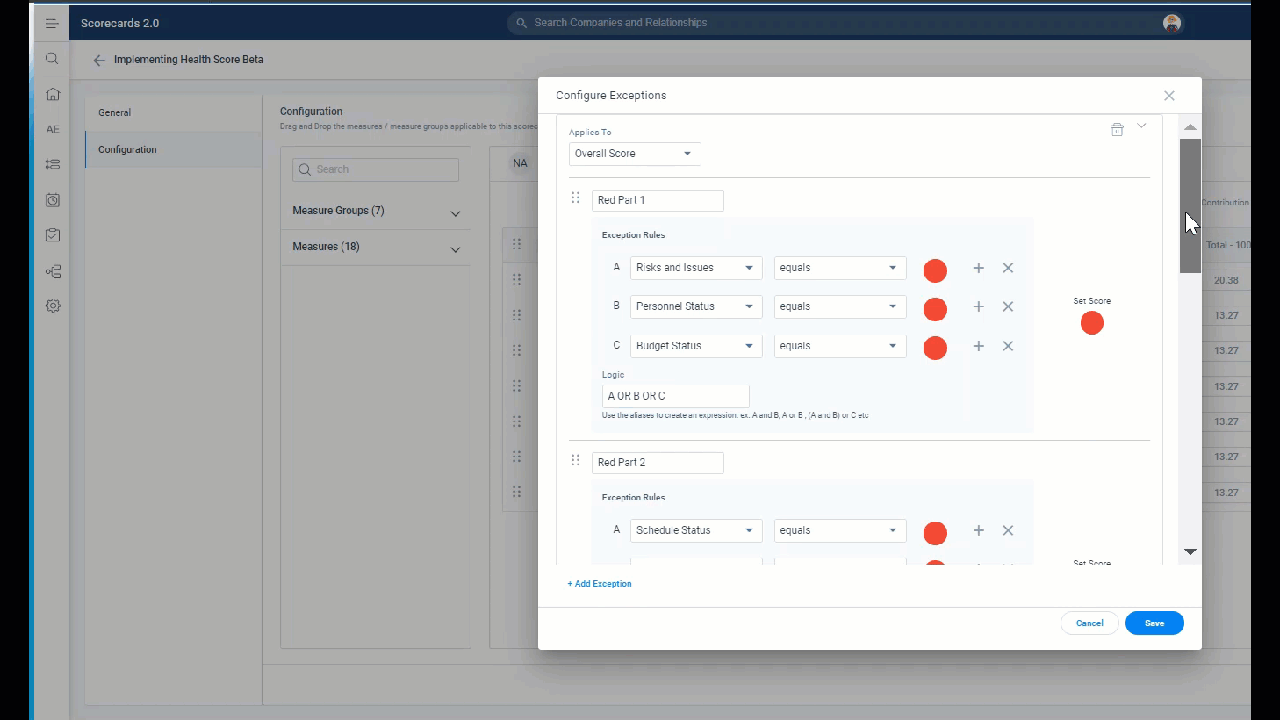Collapse exception section with top chevron

1142,126
